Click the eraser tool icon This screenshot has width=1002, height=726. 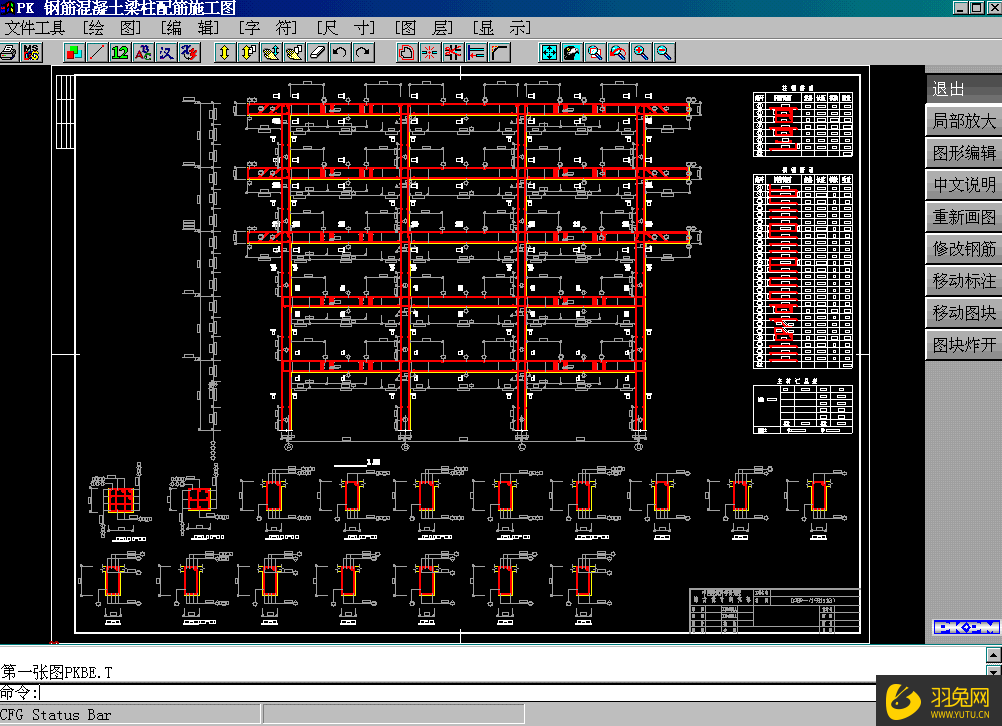click(318, 52)
